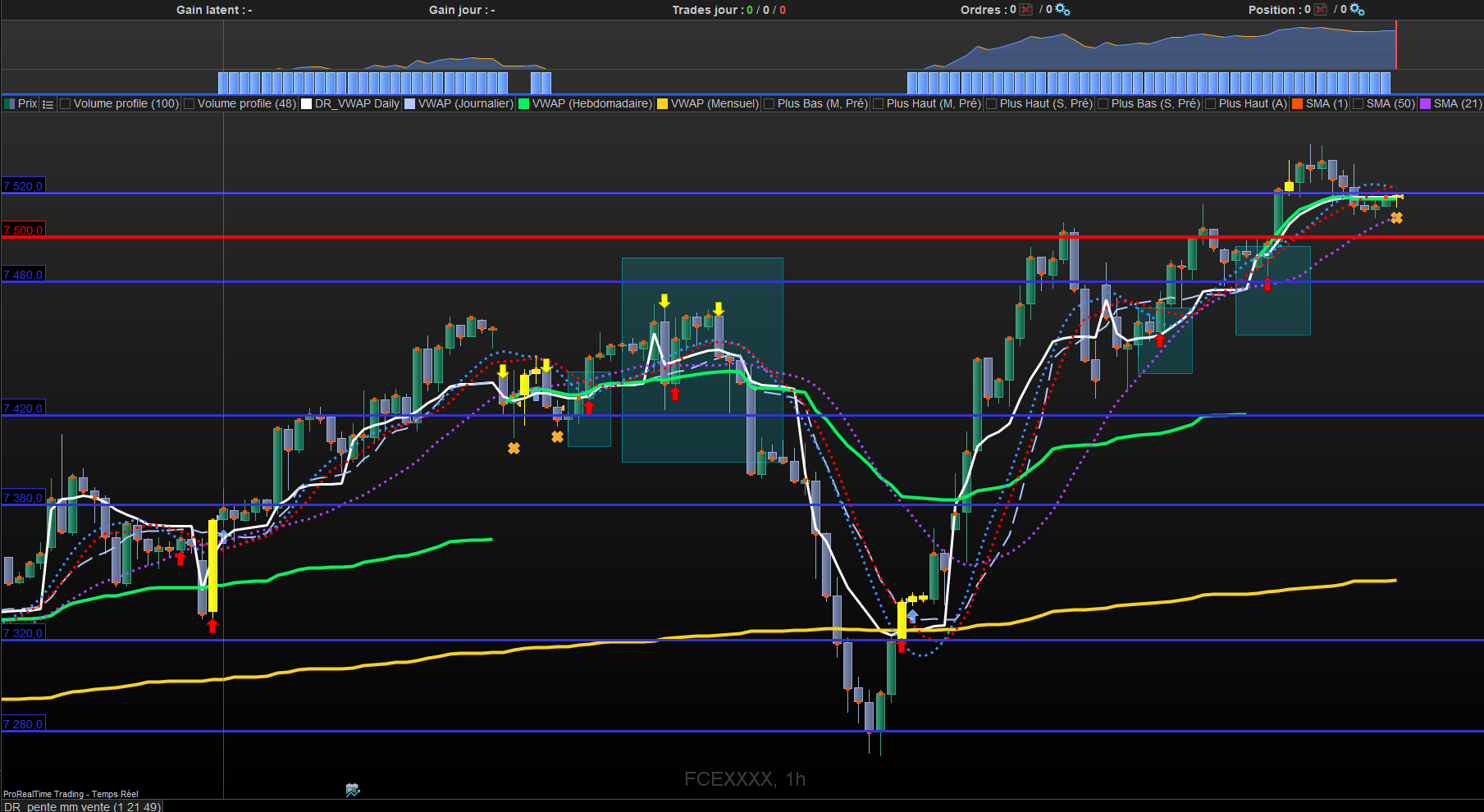
Task: Tick the Plus Bas (M, Pré) checkbox
Action: point(769,104)
